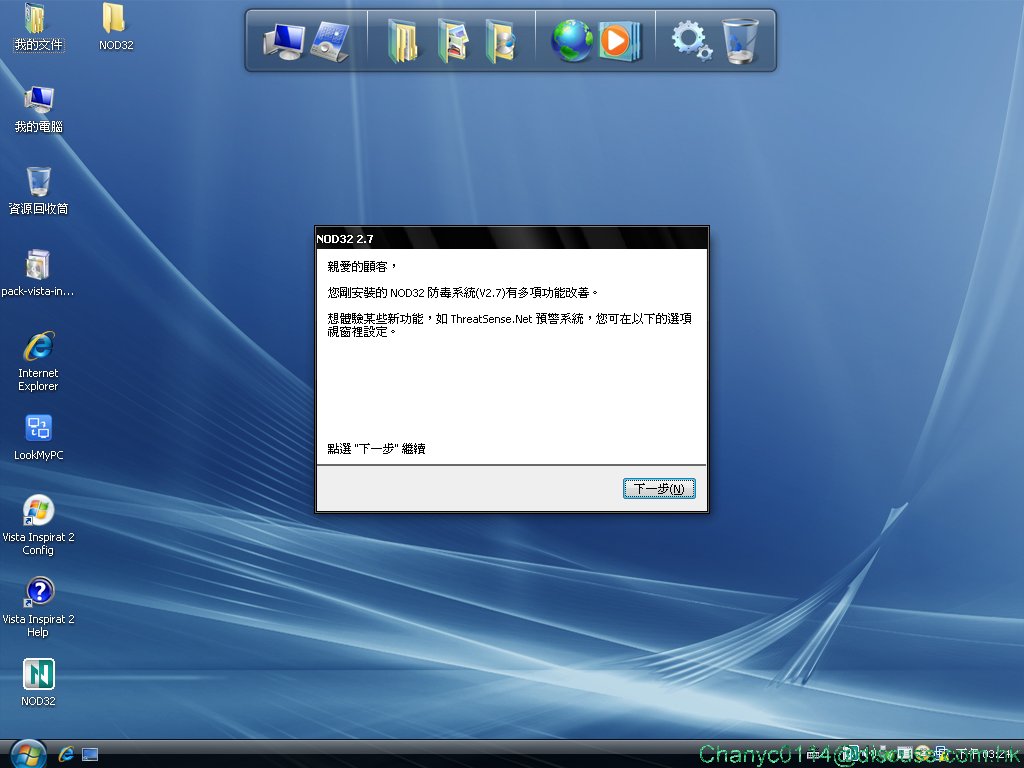Open the music folder icon in the dock

click(502, 41)
